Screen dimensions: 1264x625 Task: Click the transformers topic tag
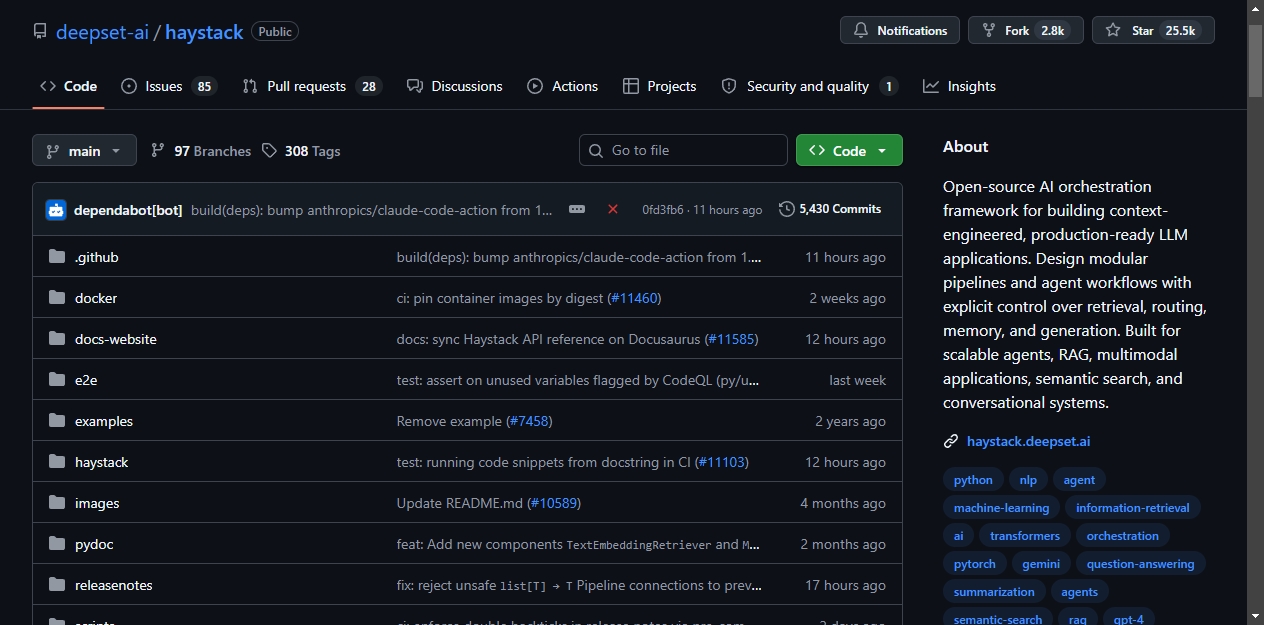pos(1025,536)
